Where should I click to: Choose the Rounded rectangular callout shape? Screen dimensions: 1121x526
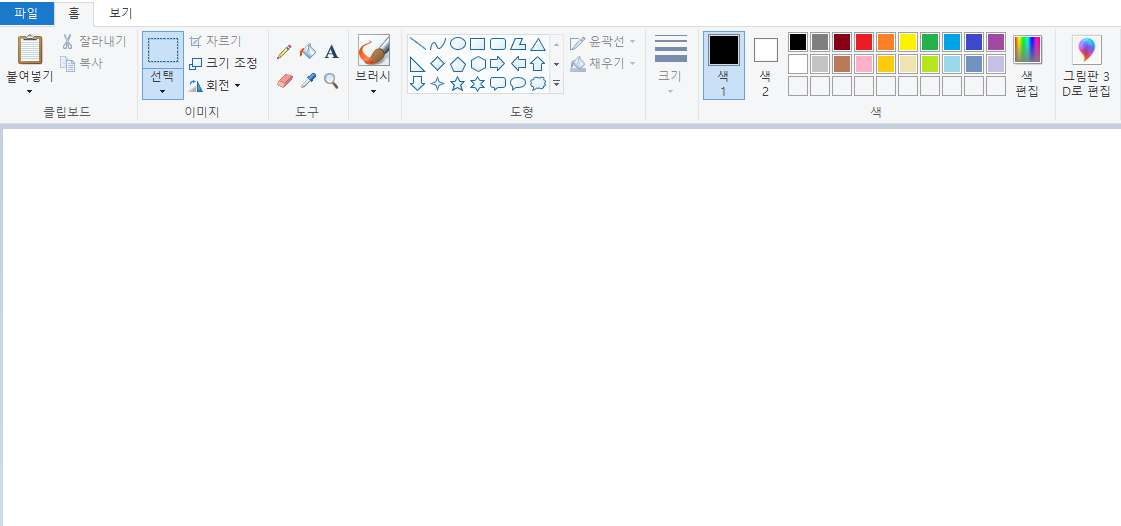tap(498, 84)
